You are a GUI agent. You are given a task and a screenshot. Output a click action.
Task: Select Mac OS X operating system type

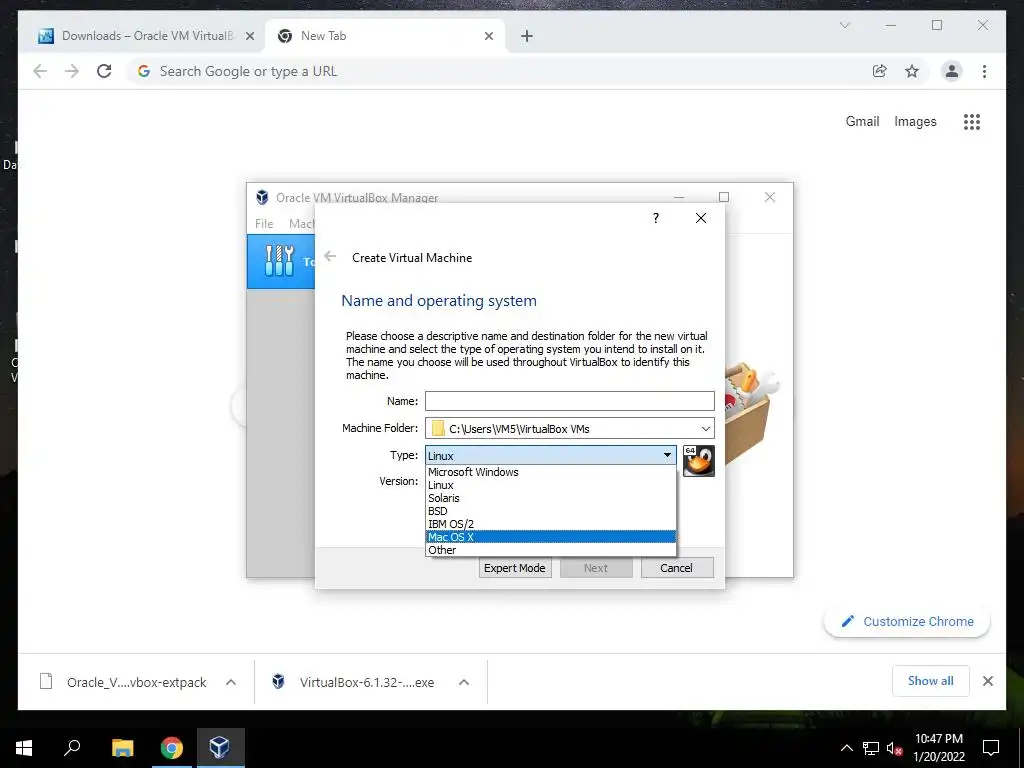[x=551, y=537]
